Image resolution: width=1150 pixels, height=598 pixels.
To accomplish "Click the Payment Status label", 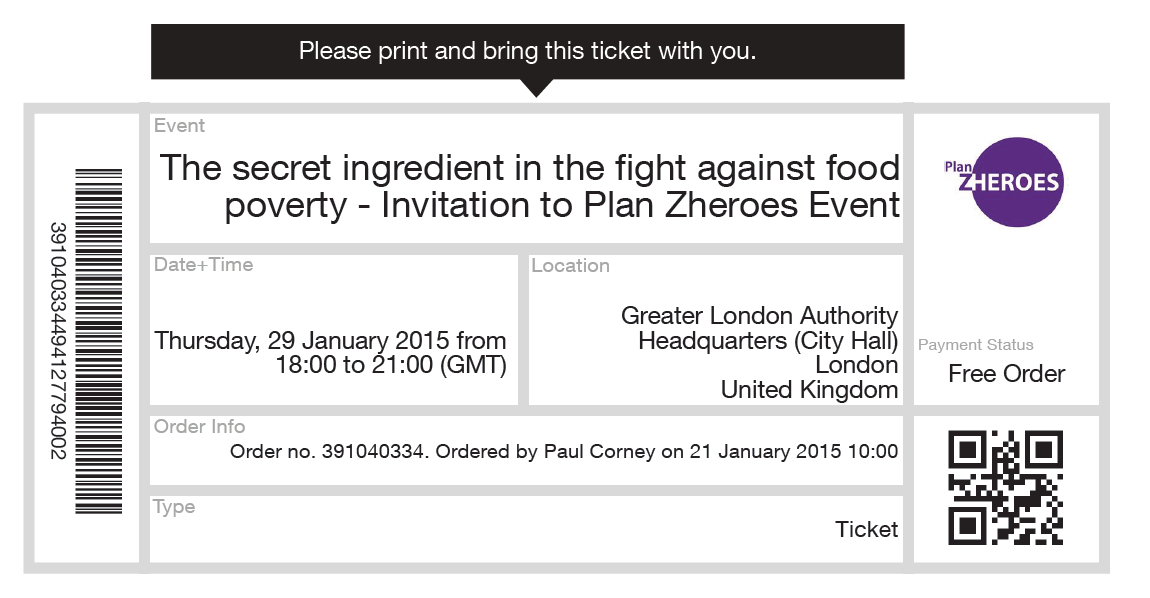I will [x=975, y=345].
